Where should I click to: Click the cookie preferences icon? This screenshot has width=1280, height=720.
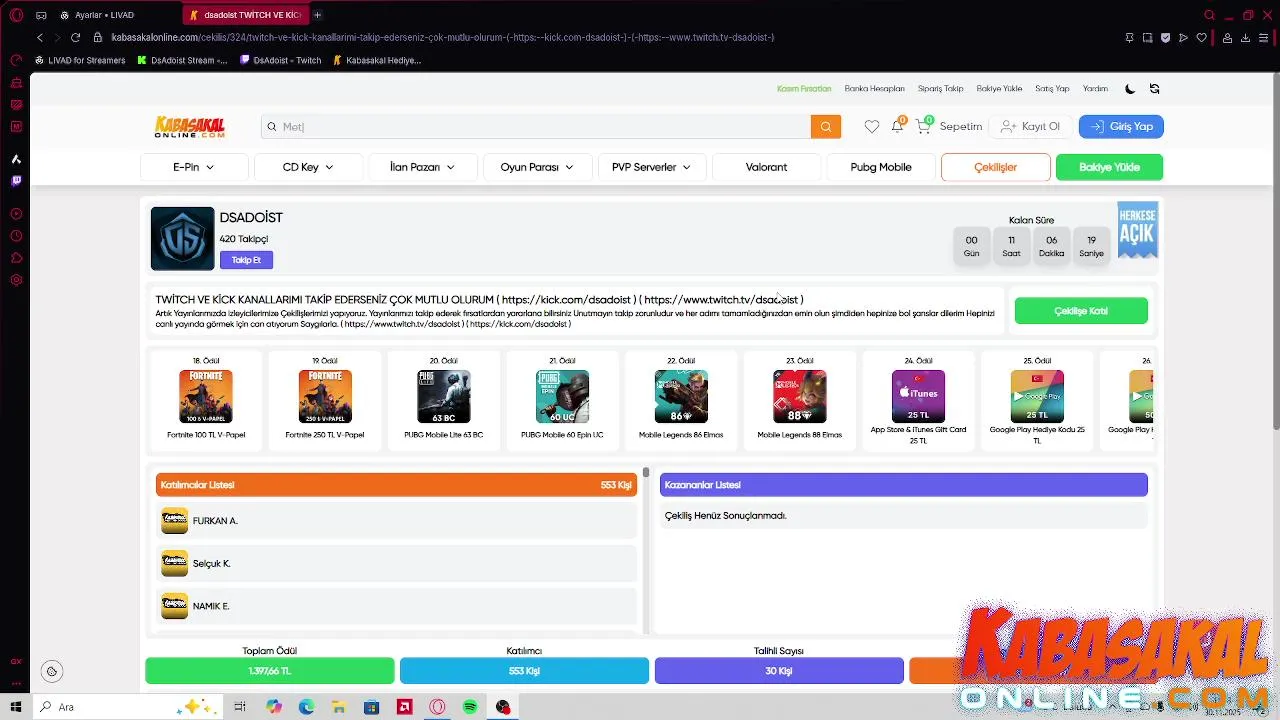[x=52, y=671]
